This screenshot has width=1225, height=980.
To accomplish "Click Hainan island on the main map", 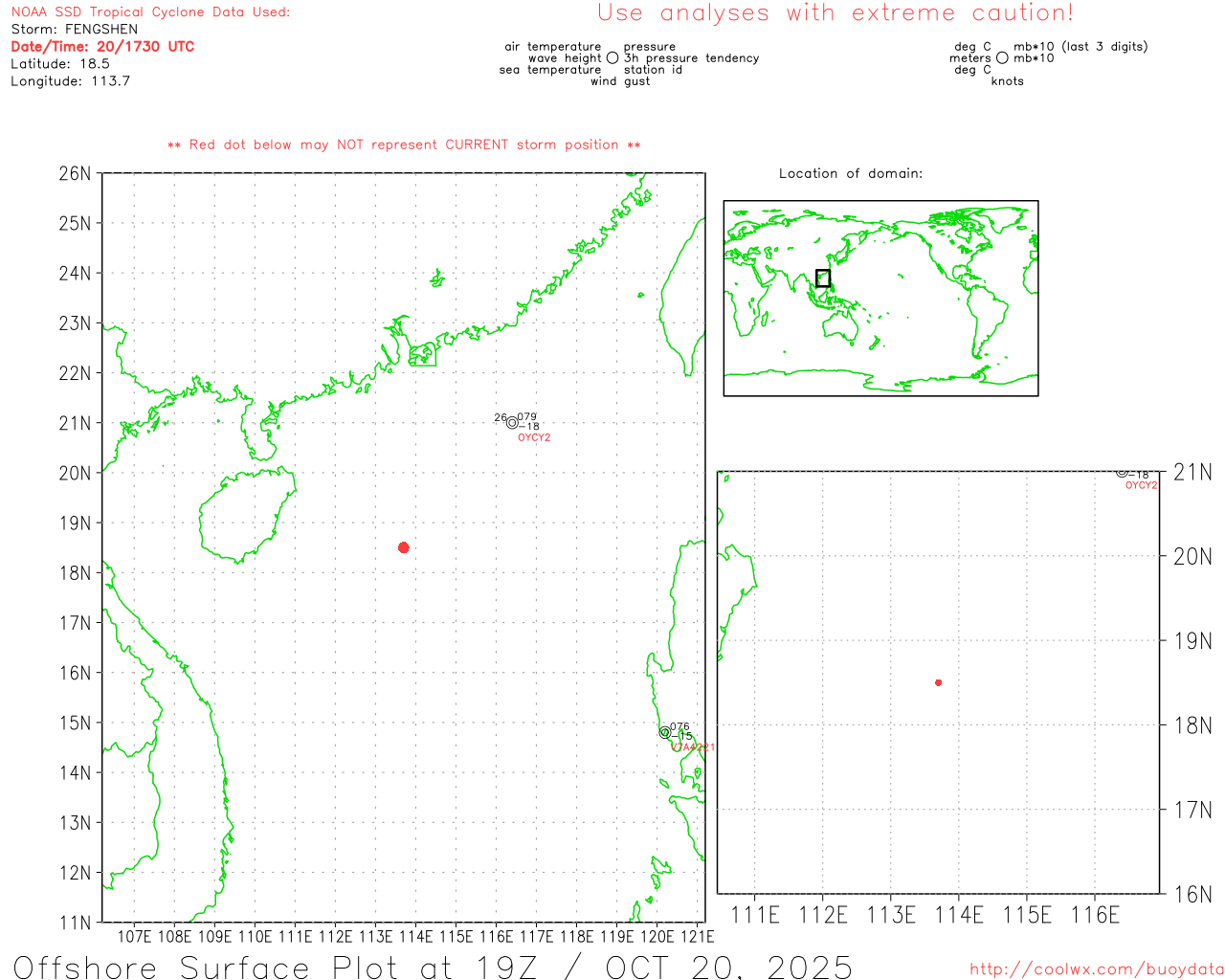I will (244, 515).
